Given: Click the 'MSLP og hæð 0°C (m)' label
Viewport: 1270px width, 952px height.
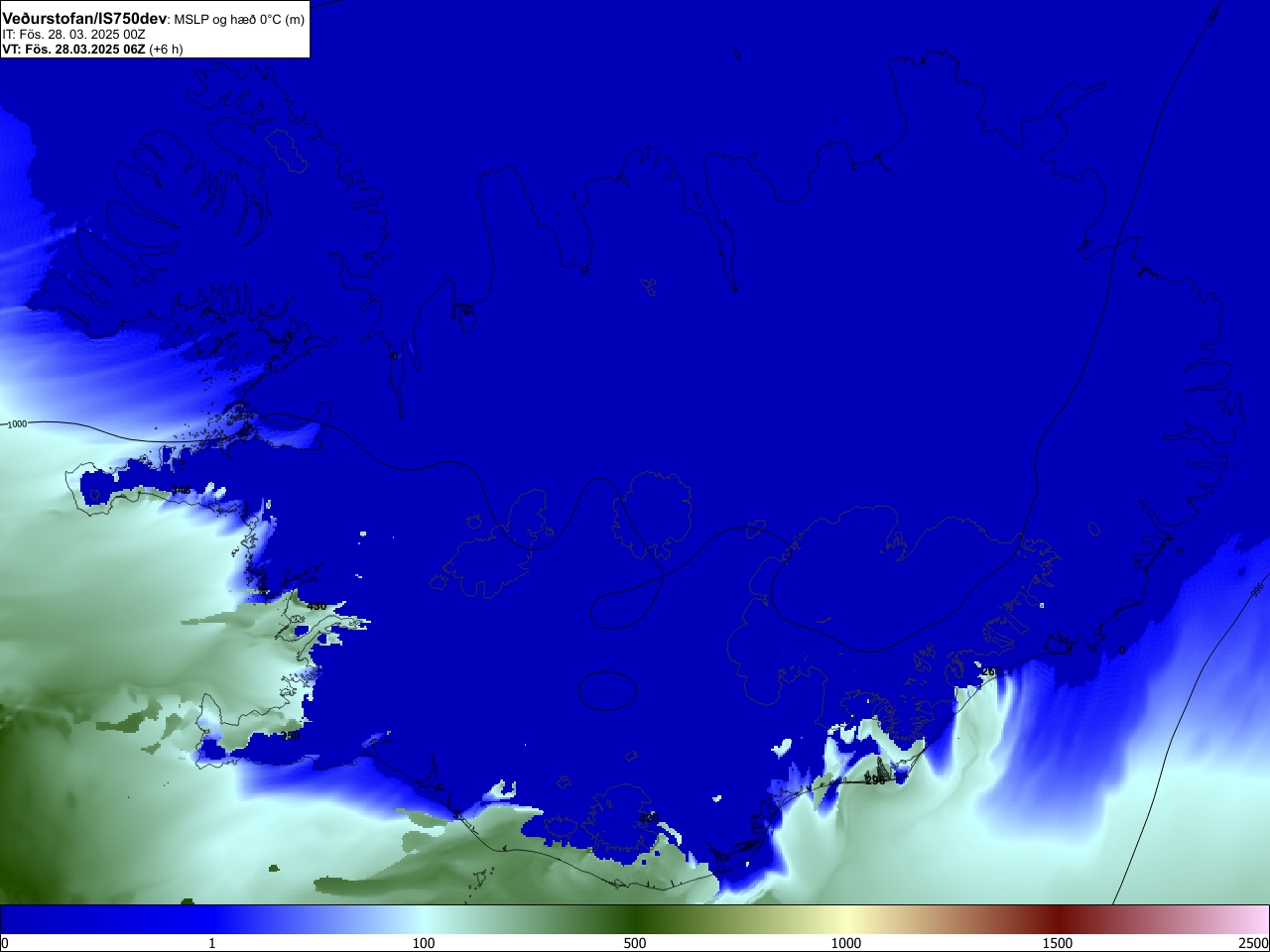Looking at the screenshot, I should (x=240, y=20).
